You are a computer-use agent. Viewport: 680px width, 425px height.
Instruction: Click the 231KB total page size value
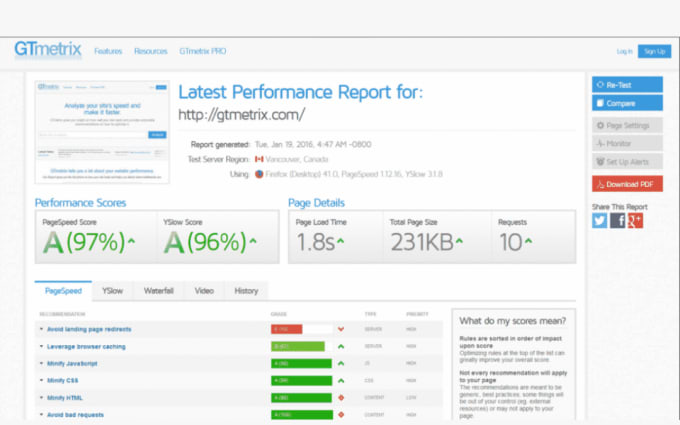point(422,242)
